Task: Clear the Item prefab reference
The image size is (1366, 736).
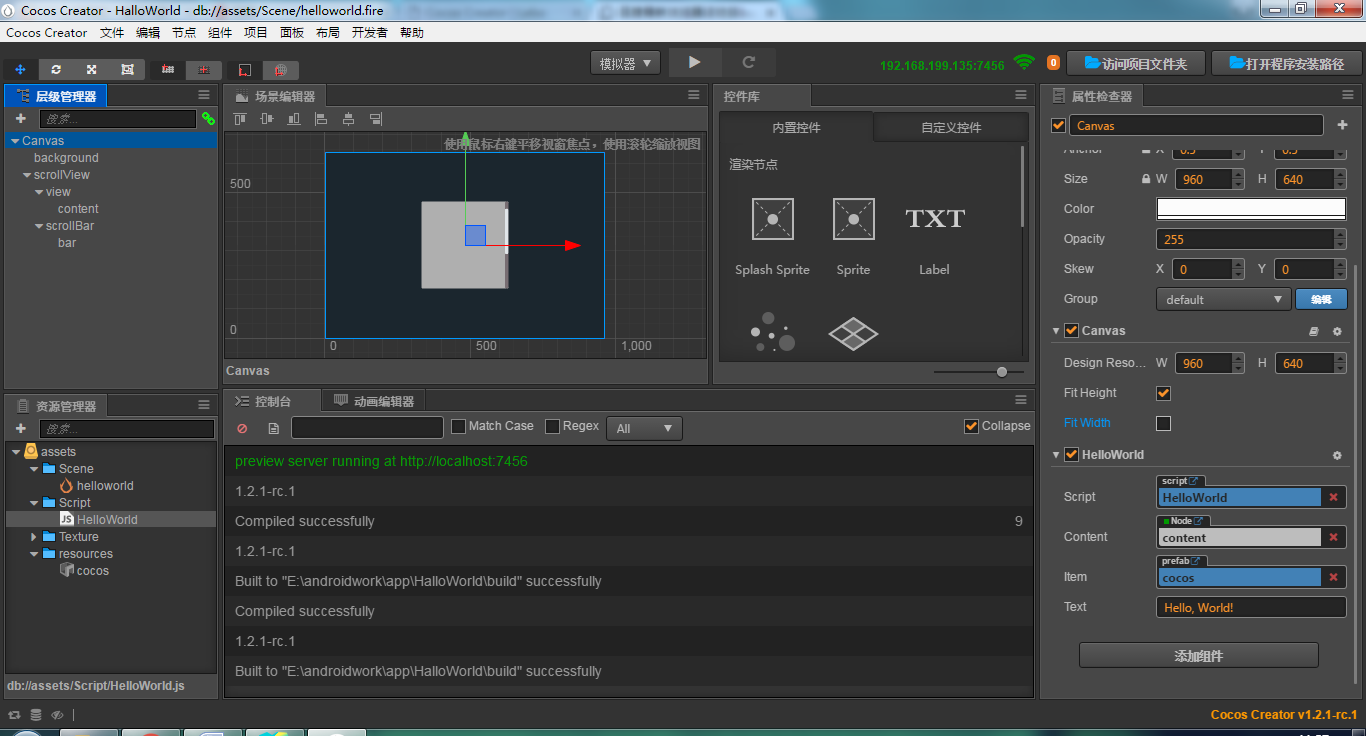Action: (1333, 577)
